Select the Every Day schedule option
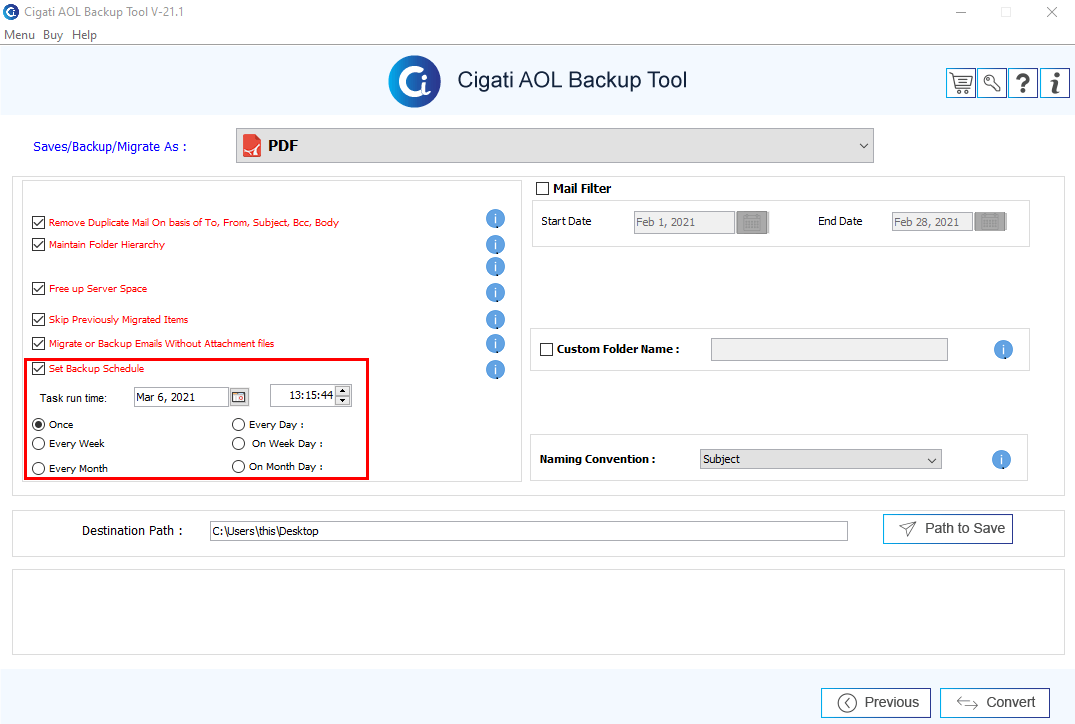 [x=239, y=424]
